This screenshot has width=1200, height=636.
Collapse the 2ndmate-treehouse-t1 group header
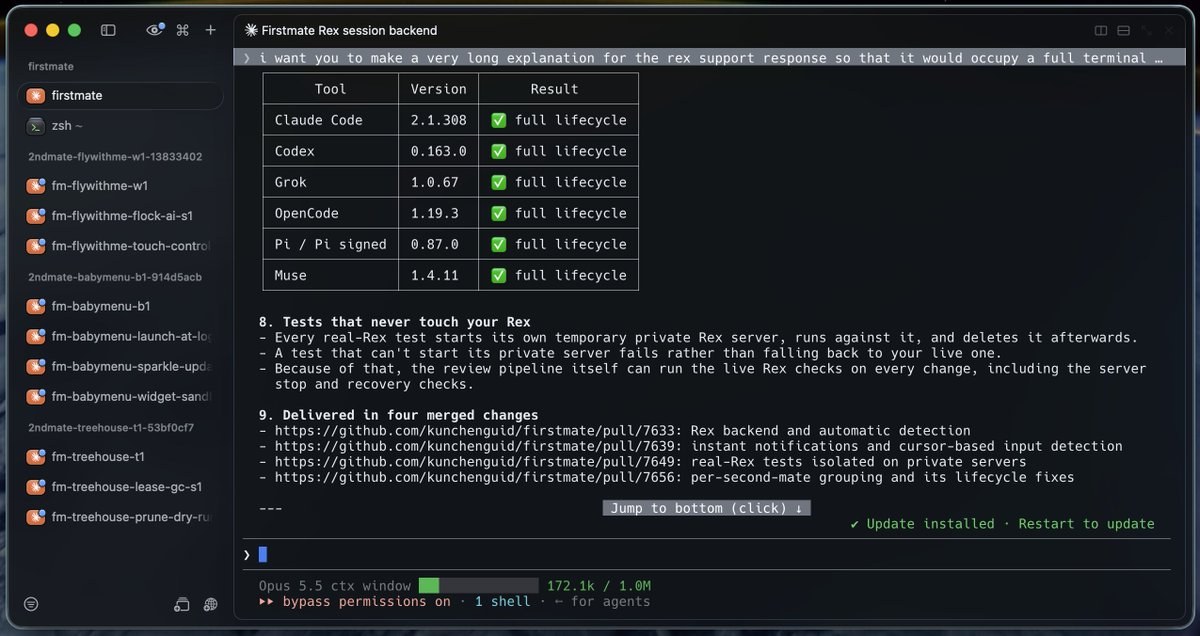point(111,427)
